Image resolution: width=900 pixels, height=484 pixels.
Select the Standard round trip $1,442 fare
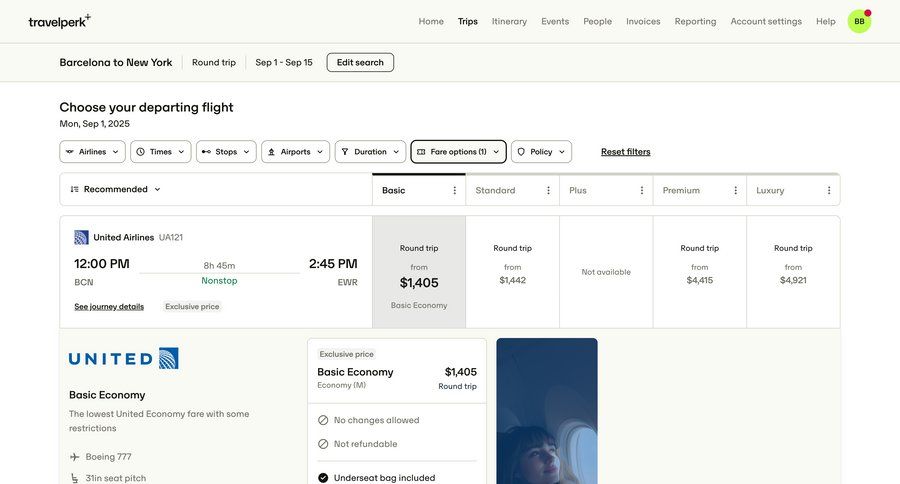[512, 272]
